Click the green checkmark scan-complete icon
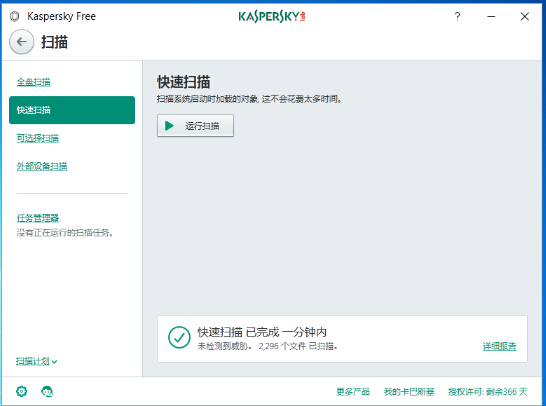The width and height of the screenshot is (546, 406). click(x=179, y=337)
